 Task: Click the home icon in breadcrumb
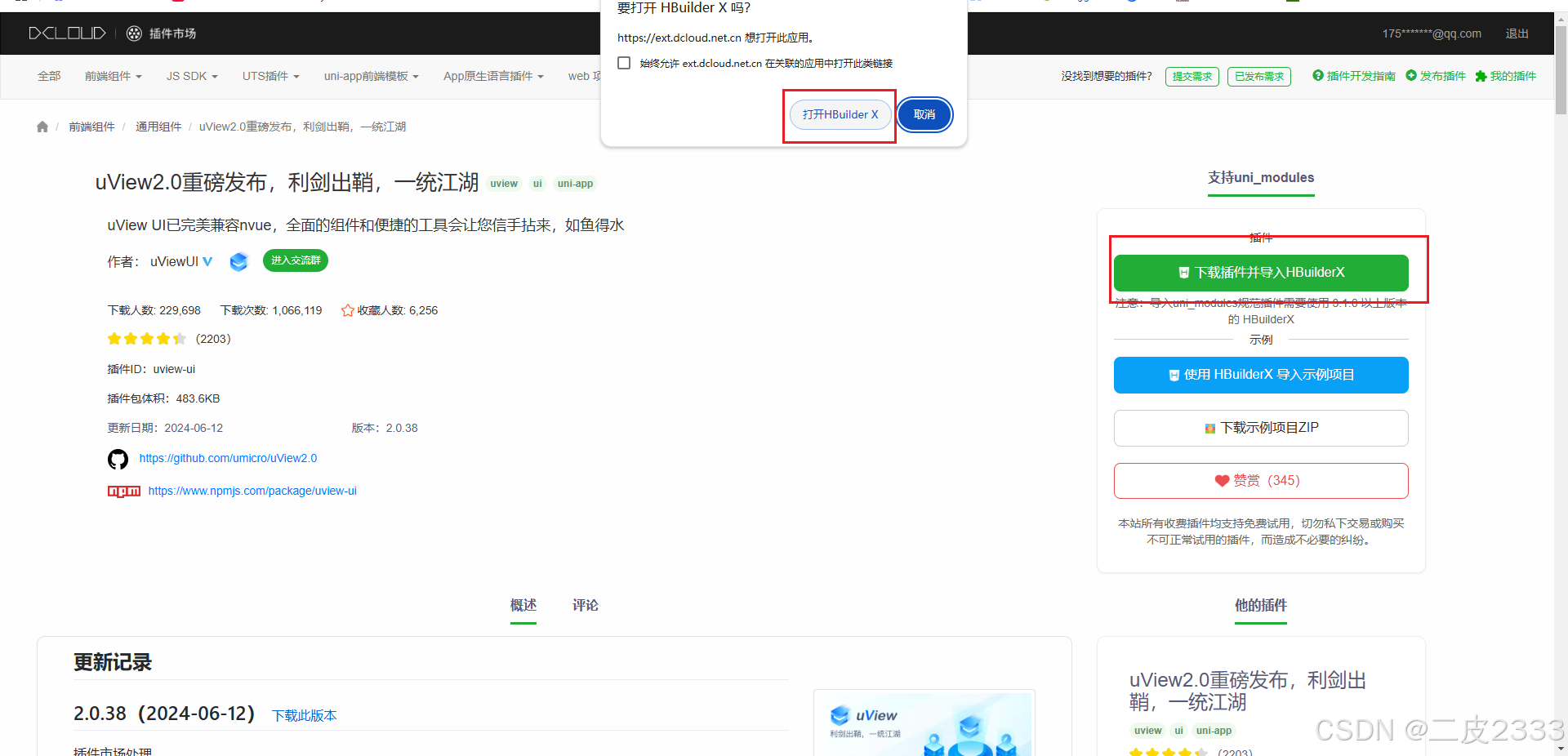point(42,127)
